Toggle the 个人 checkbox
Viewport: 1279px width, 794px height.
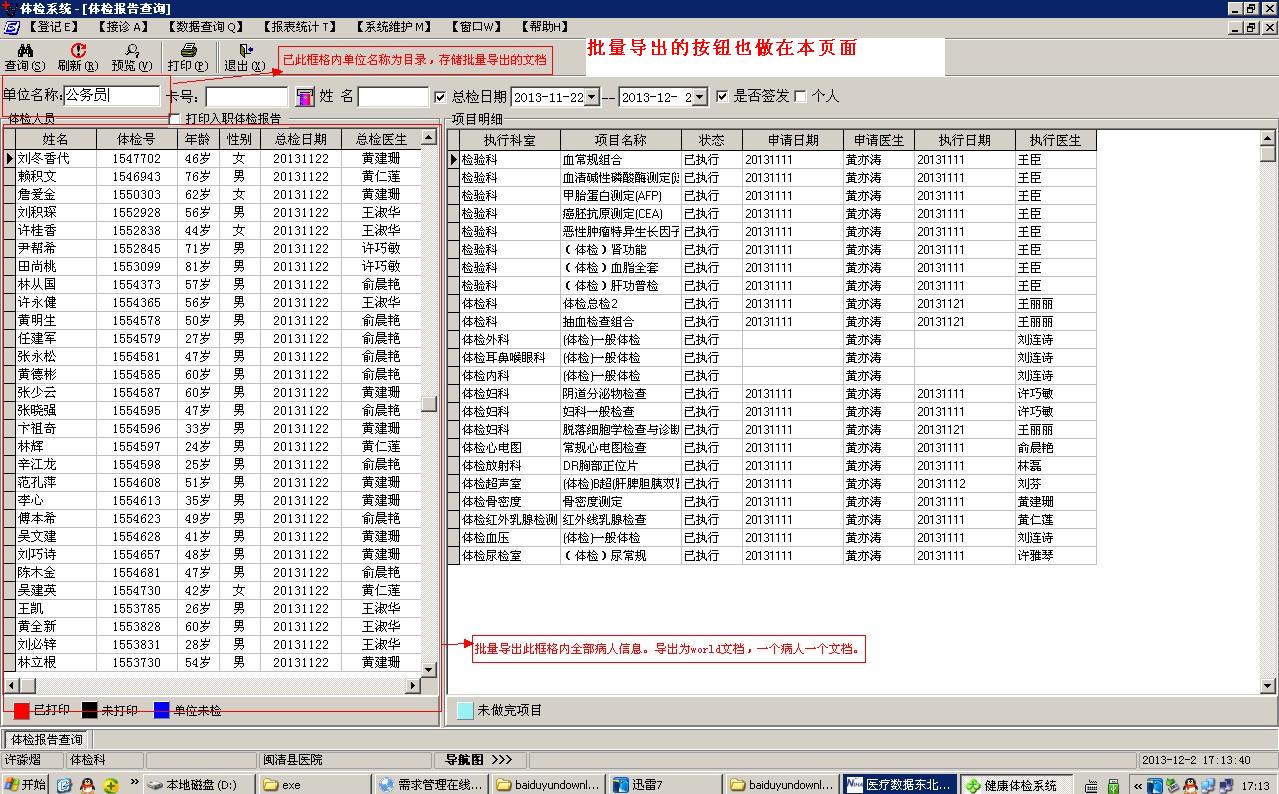pos(800,97)
